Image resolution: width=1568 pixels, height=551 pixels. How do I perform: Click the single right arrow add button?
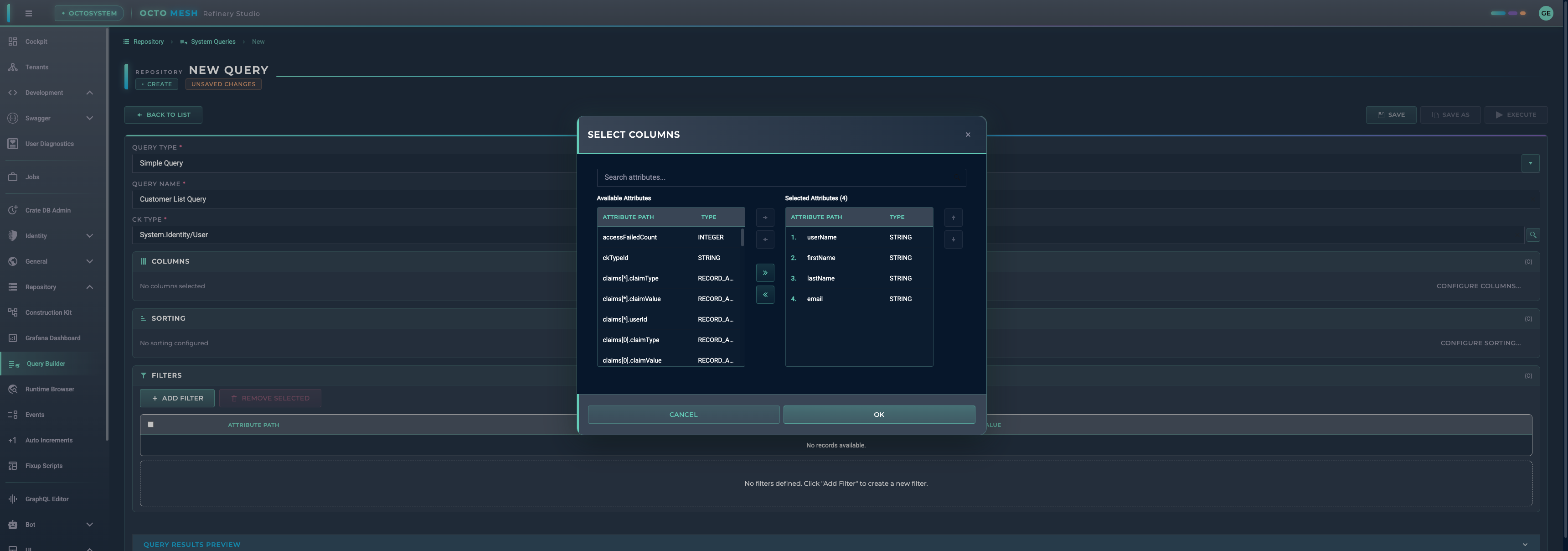[764, 218]
